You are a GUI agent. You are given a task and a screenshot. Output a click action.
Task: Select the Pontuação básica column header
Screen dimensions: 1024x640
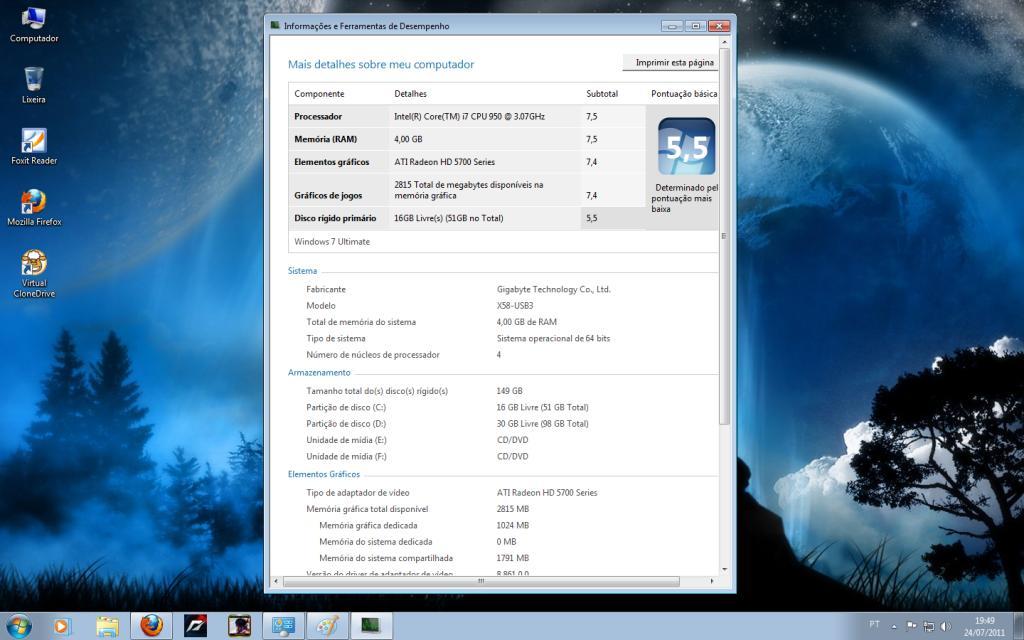point(684,94)
